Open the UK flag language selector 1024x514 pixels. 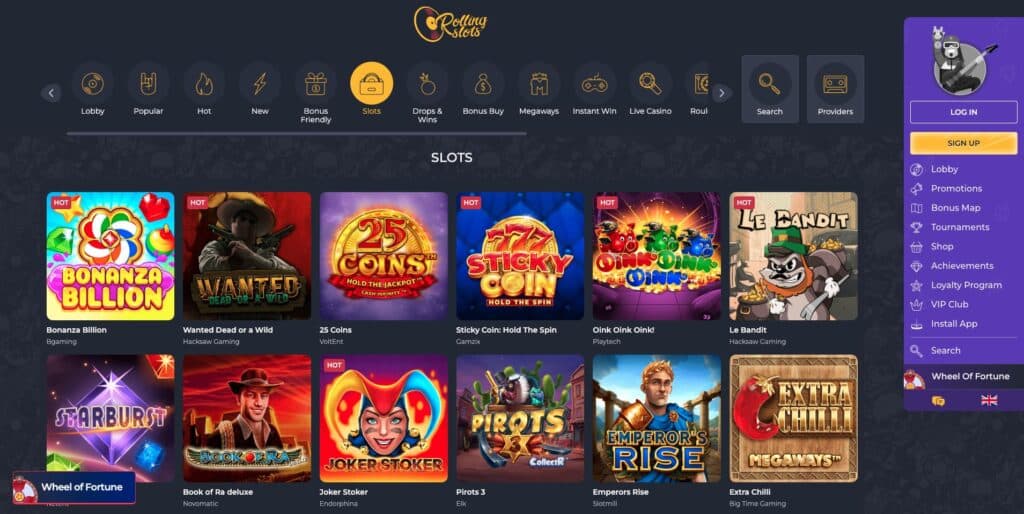point(989,400)
